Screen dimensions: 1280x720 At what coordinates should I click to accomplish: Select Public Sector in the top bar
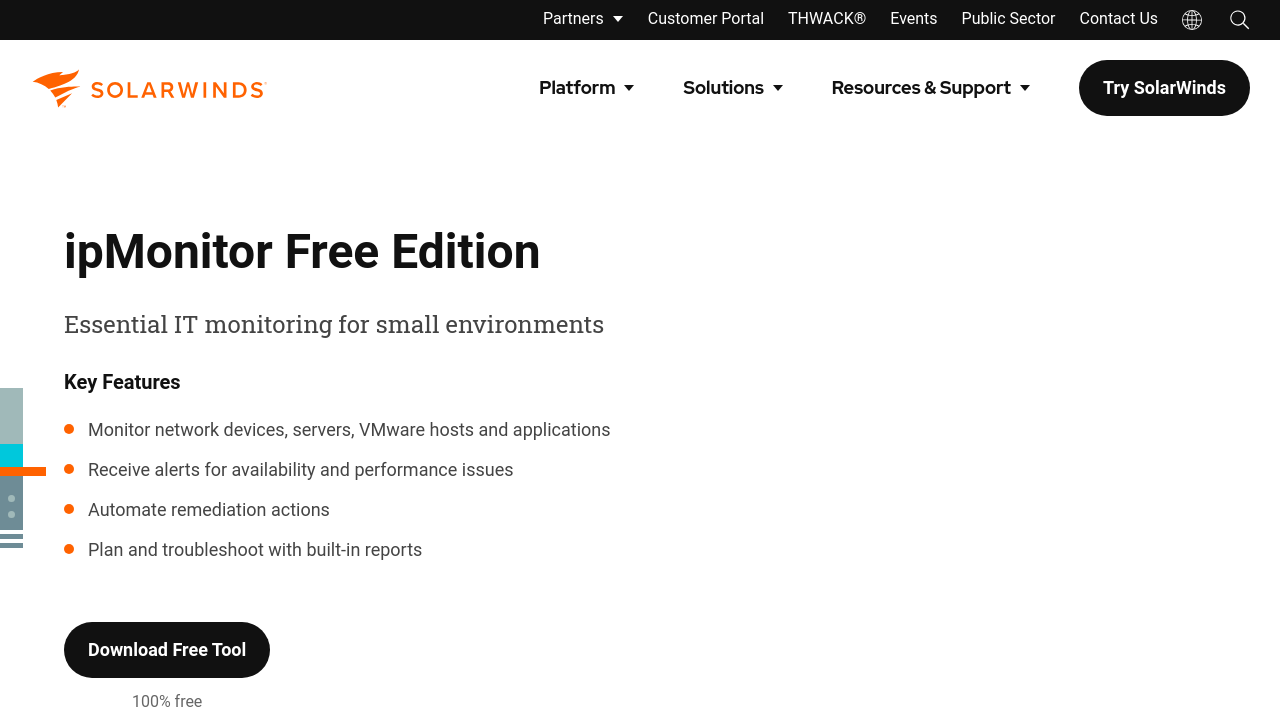point(1008,19)
